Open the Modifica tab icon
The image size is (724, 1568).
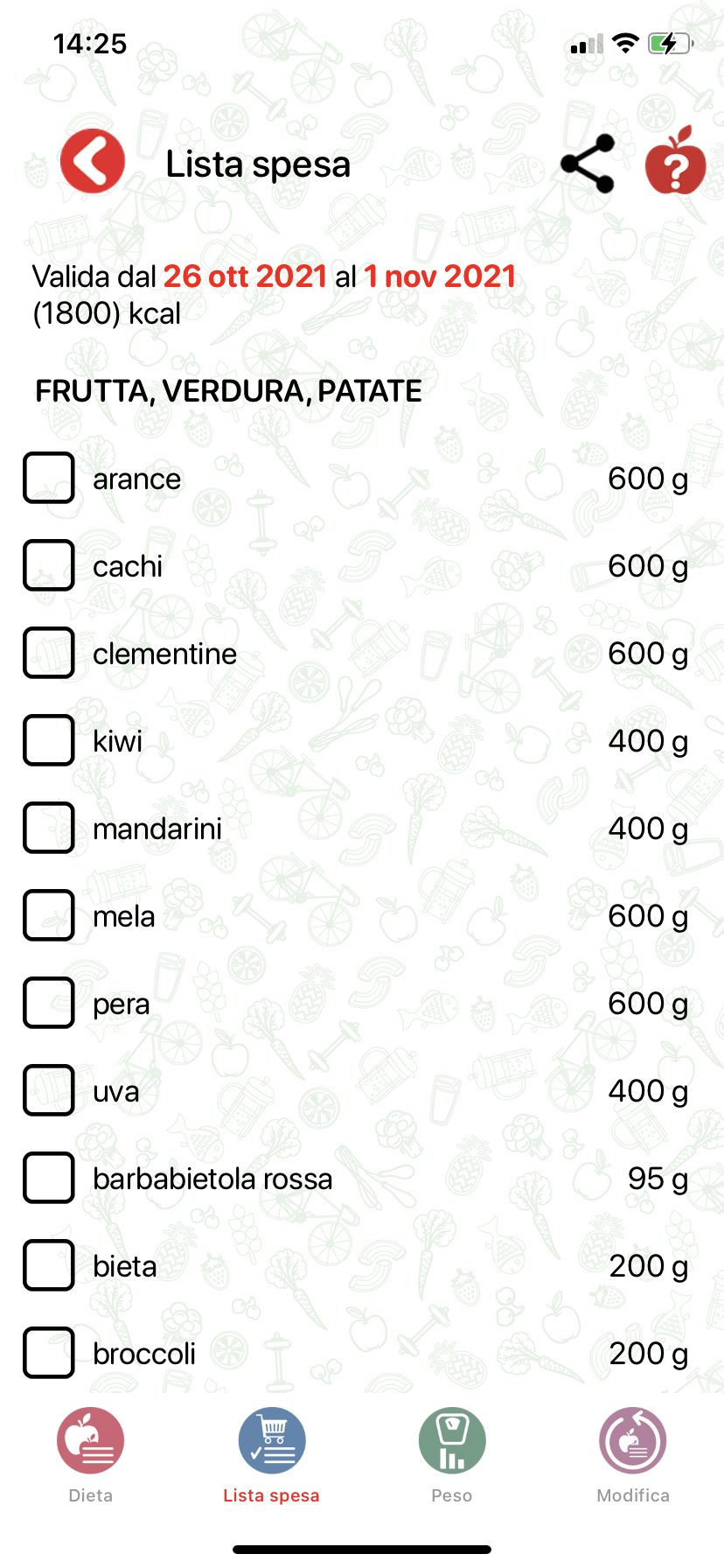633,1440
